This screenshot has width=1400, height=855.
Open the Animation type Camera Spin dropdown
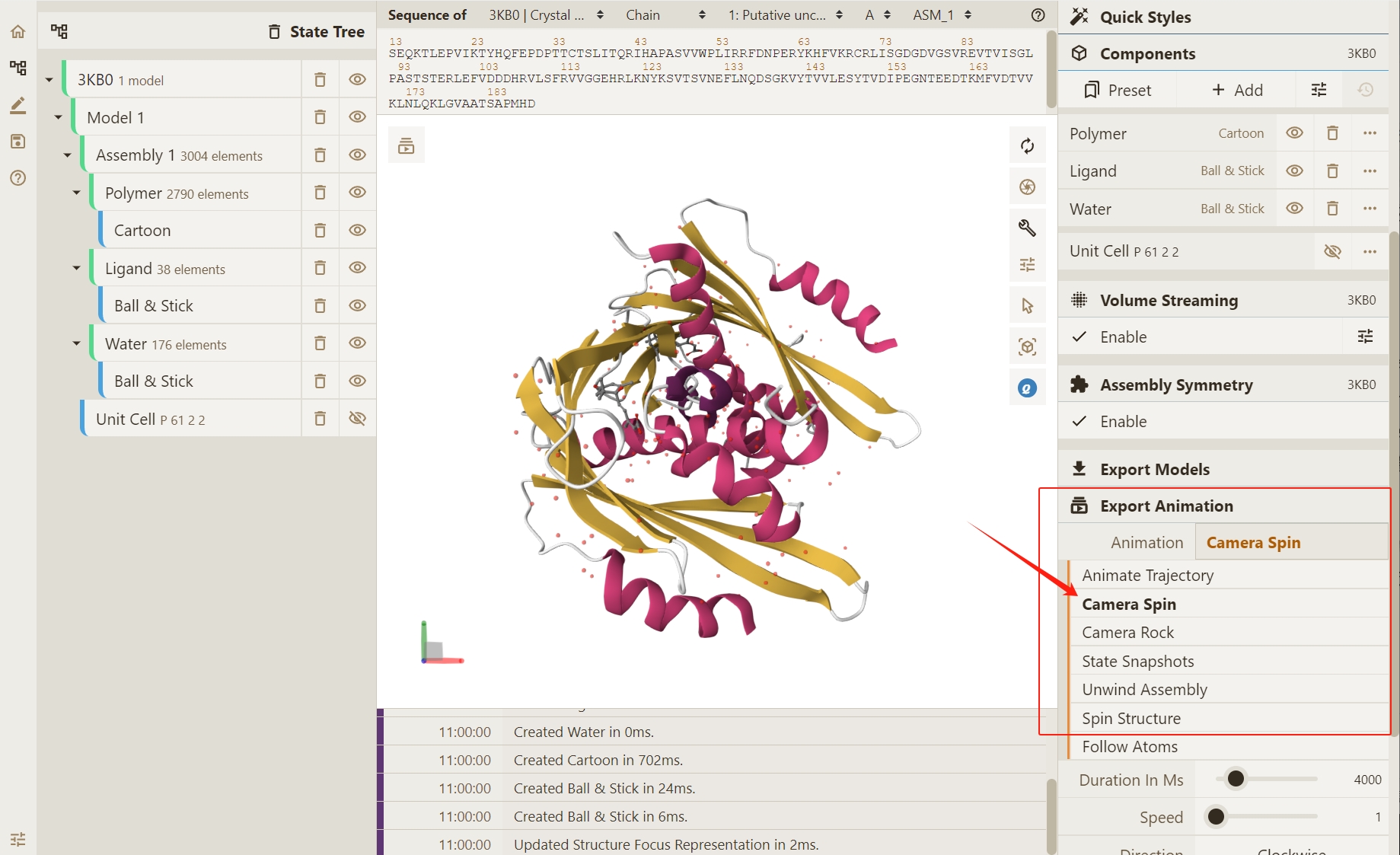point(1290,543)
